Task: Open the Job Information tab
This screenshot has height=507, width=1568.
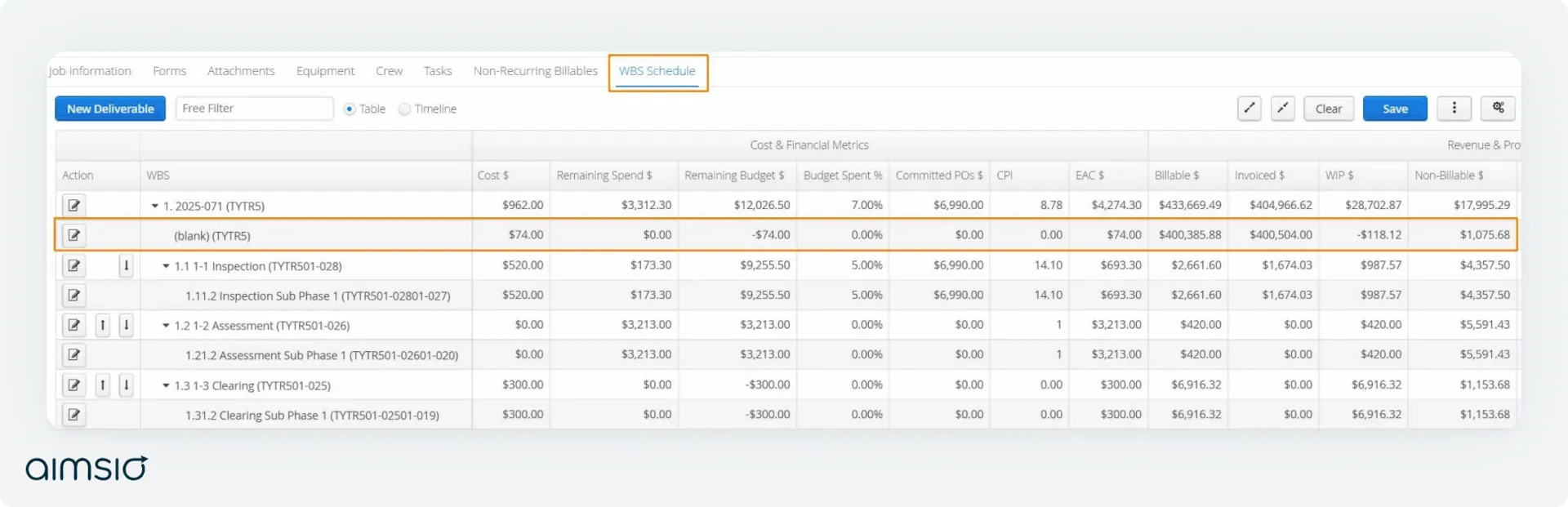Action: coord(90,71)
